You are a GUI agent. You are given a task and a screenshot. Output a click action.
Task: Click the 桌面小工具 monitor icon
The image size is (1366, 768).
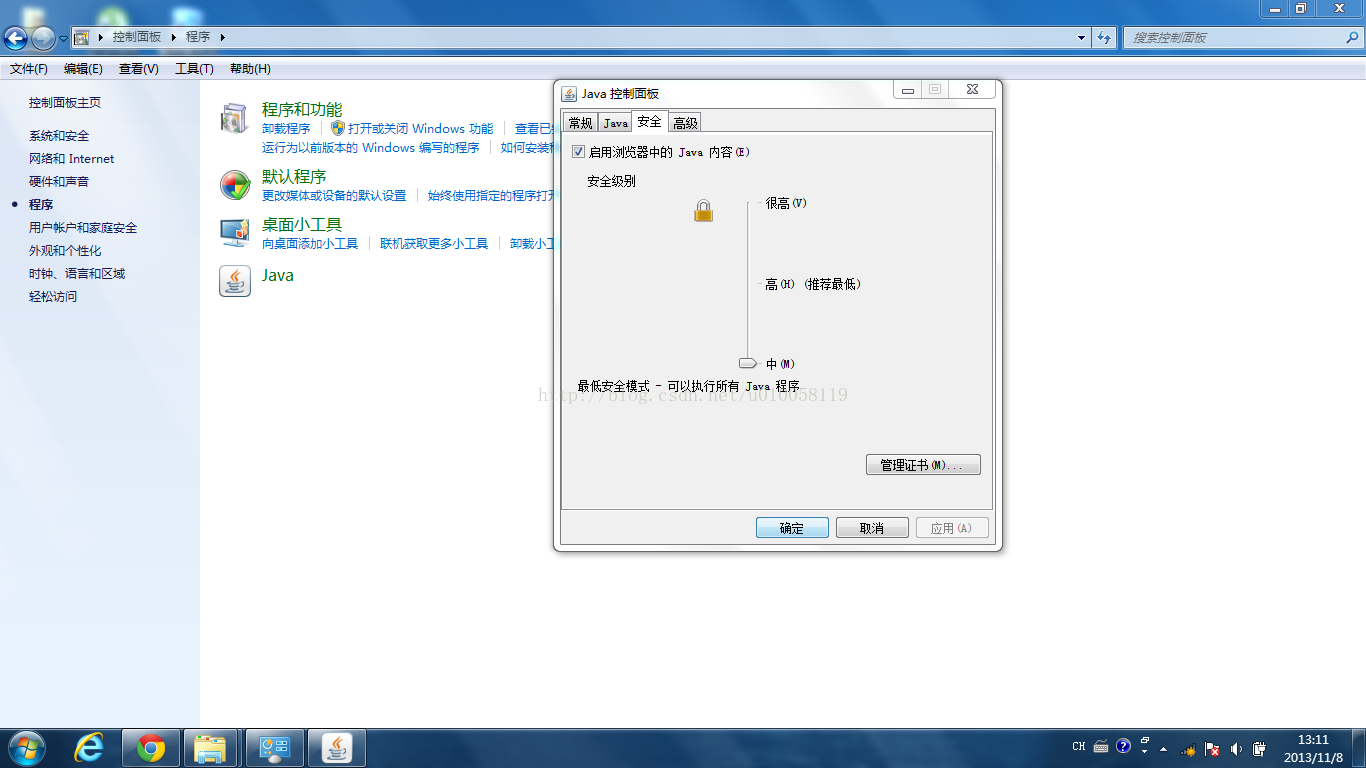235,232
